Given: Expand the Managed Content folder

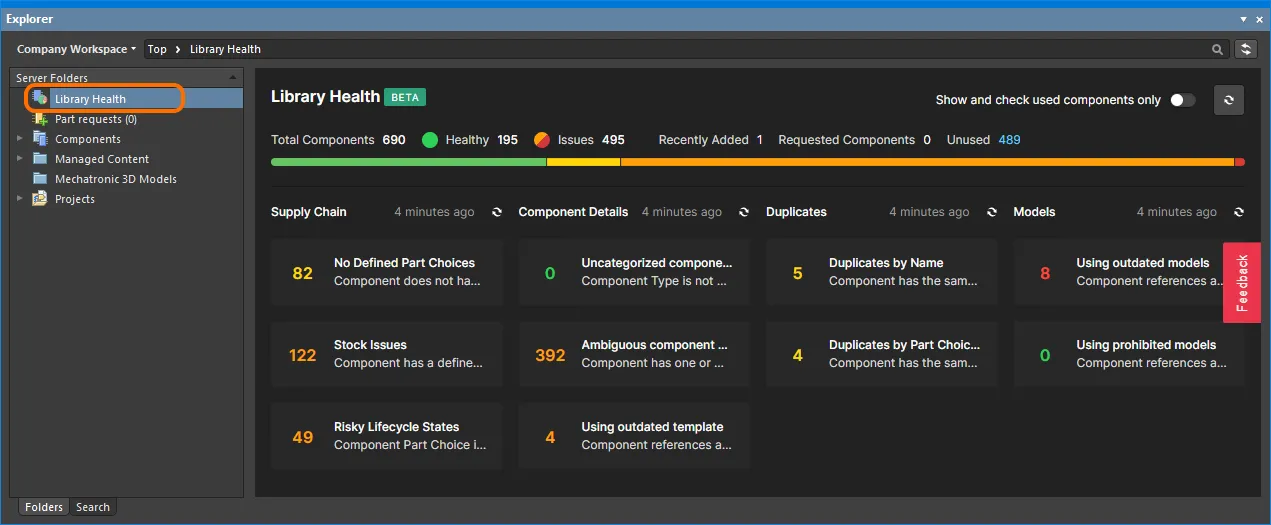Looking at the screenshot, I should click(x=20, y=159).
